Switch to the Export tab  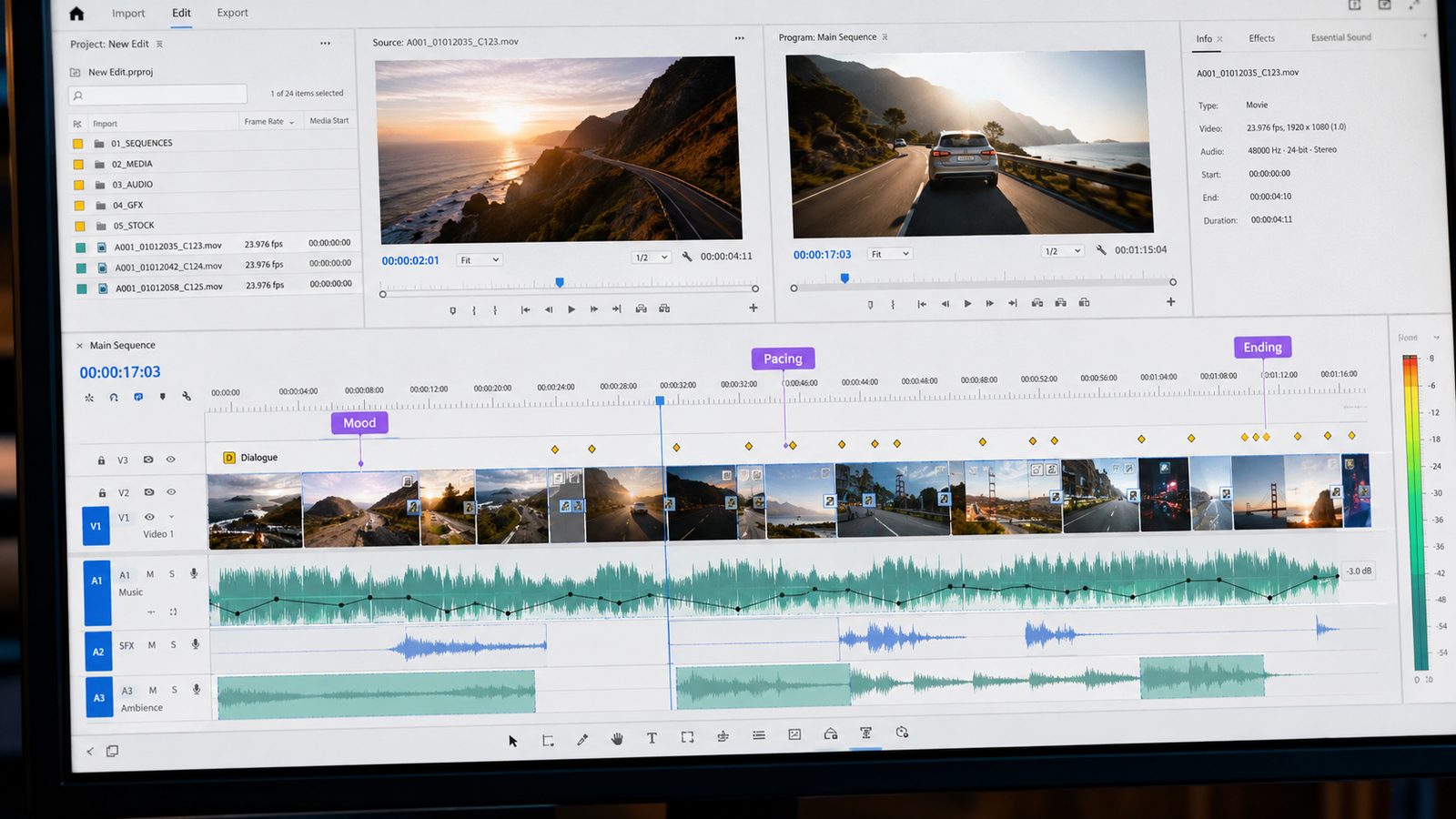pos(232,13)
